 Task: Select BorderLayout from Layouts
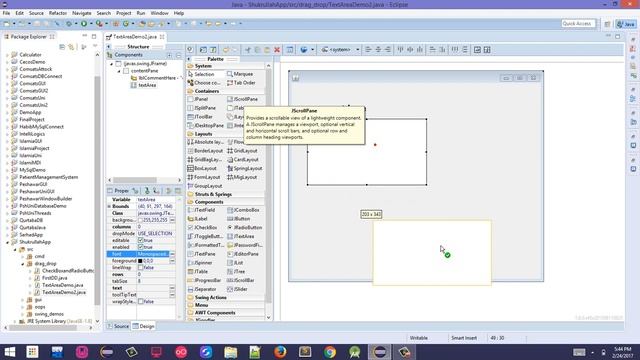[x=205, y=151]
